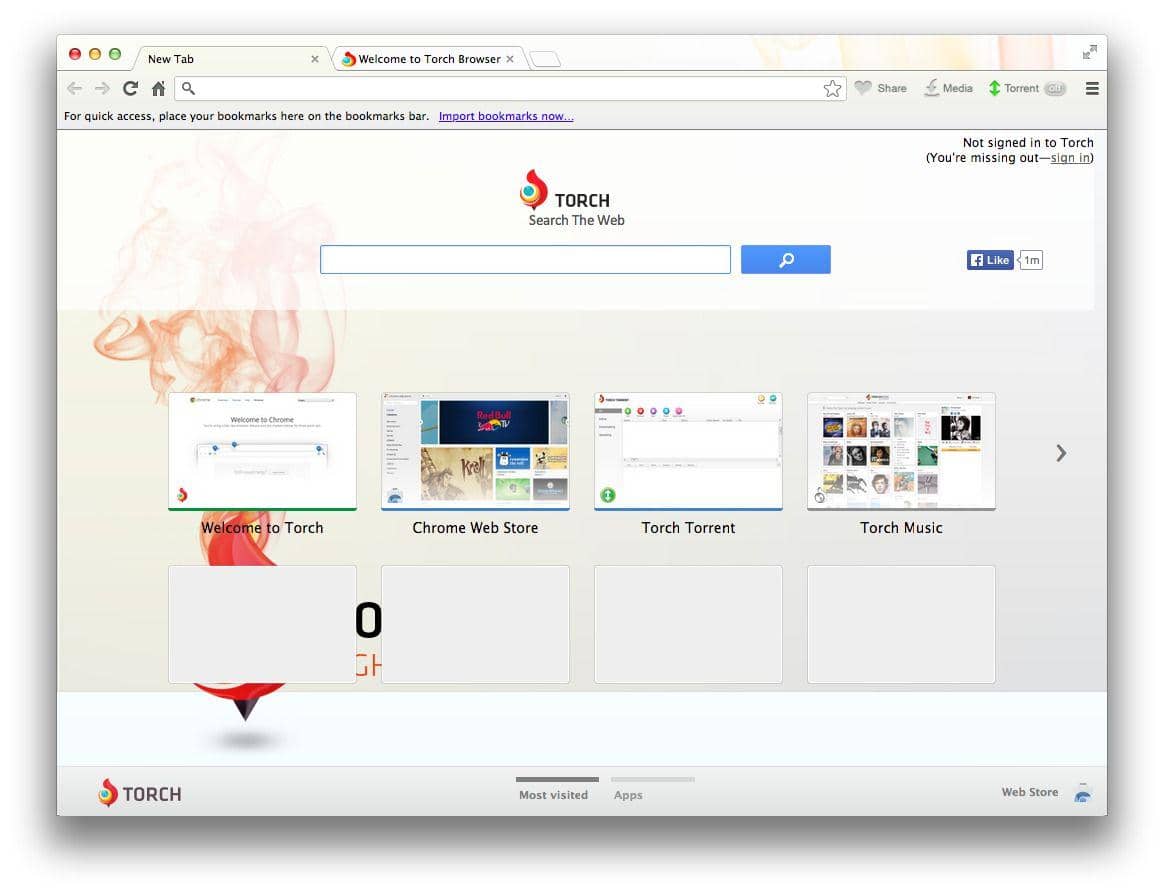Focus the Torch Search The Web field
Screen dimensions: 1164x895
click(525, 260)
